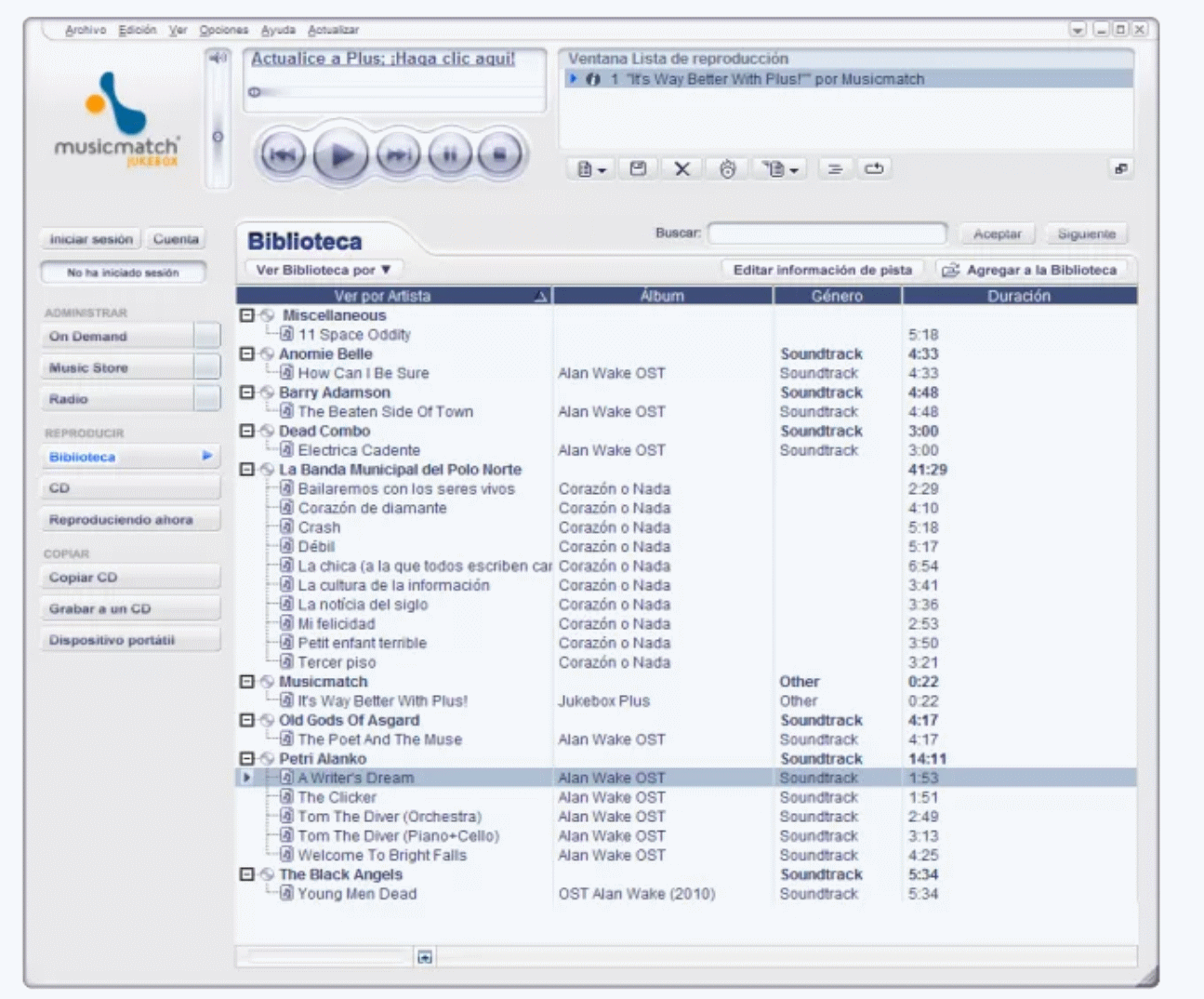Collapse the Dead Combo artist group
The height and width of the screenshot is (999, 1204).
[x=246, y=432]
